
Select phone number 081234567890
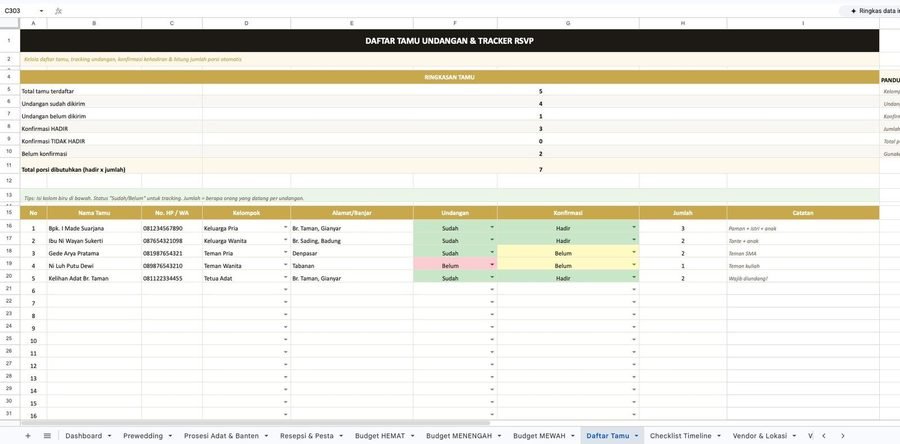[x=172, y=228]
